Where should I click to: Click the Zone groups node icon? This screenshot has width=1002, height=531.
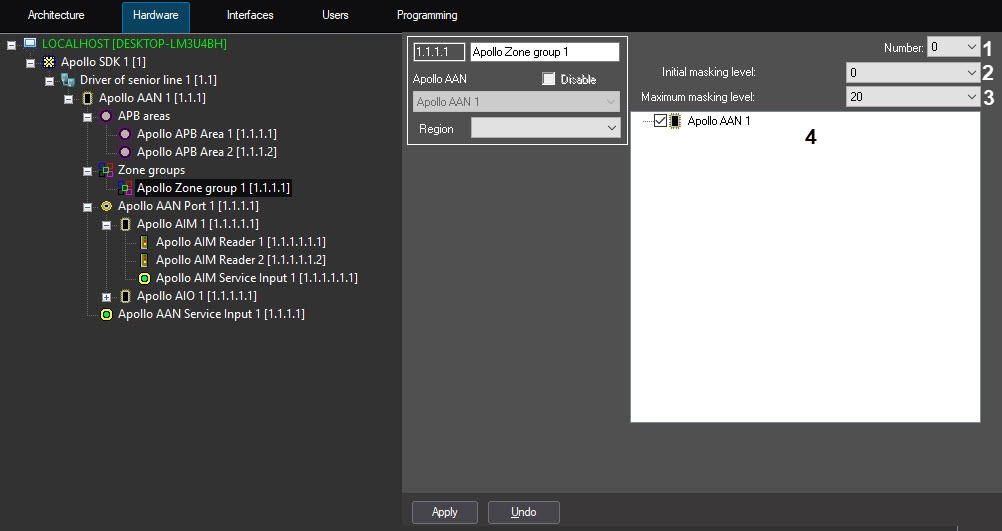(x=106, y=170)
